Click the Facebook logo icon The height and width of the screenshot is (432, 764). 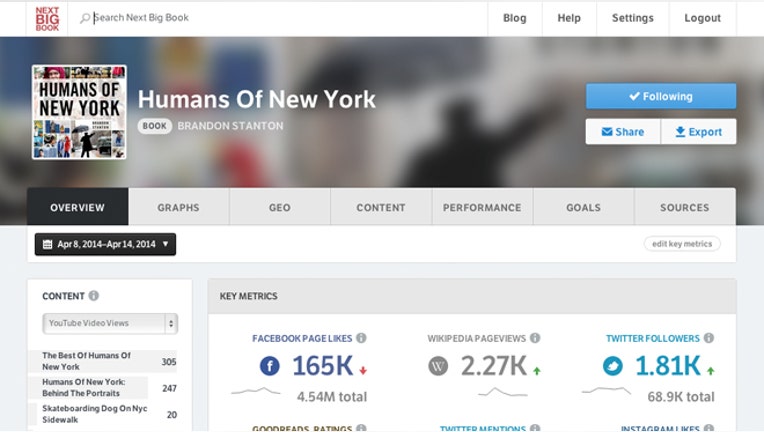point(269,365)
